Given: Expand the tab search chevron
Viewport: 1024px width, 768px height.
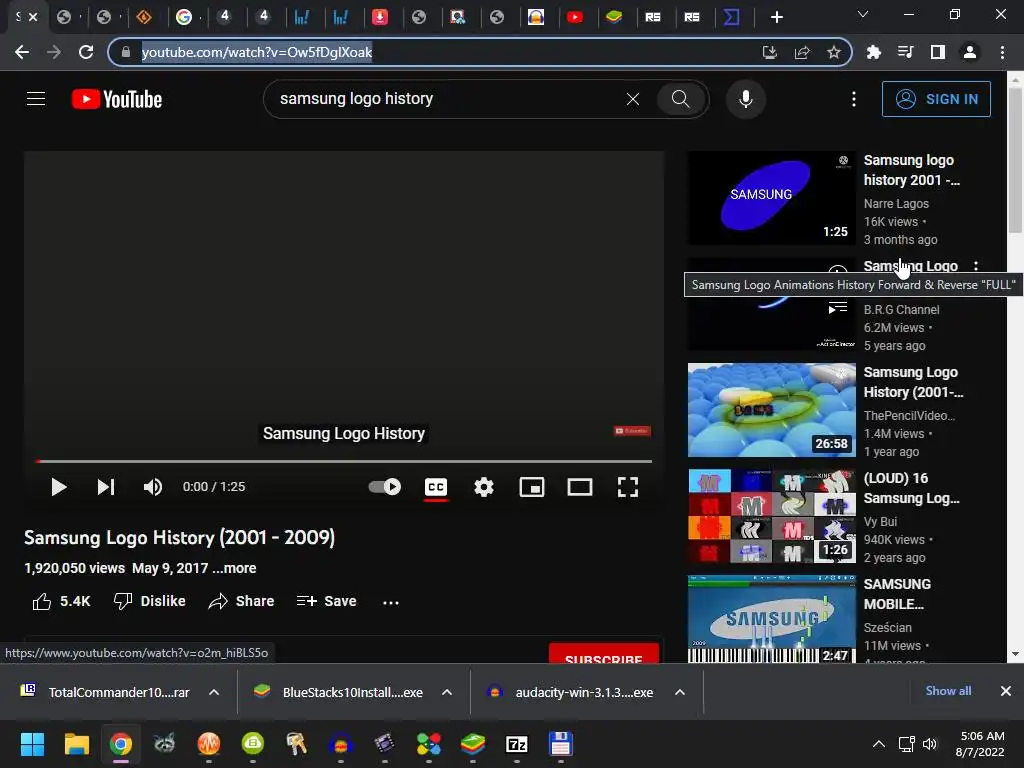Looking at the screenshot, I should coord(863,14).
